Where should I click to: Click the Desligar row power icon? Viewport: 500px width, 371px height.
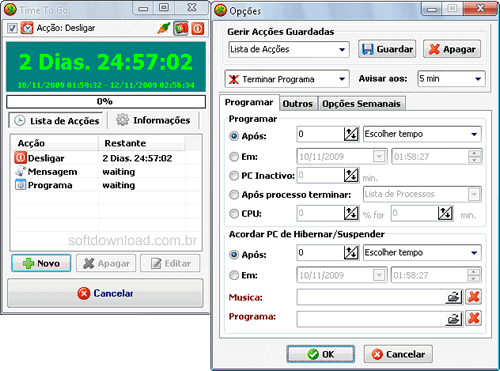[20, 158]
